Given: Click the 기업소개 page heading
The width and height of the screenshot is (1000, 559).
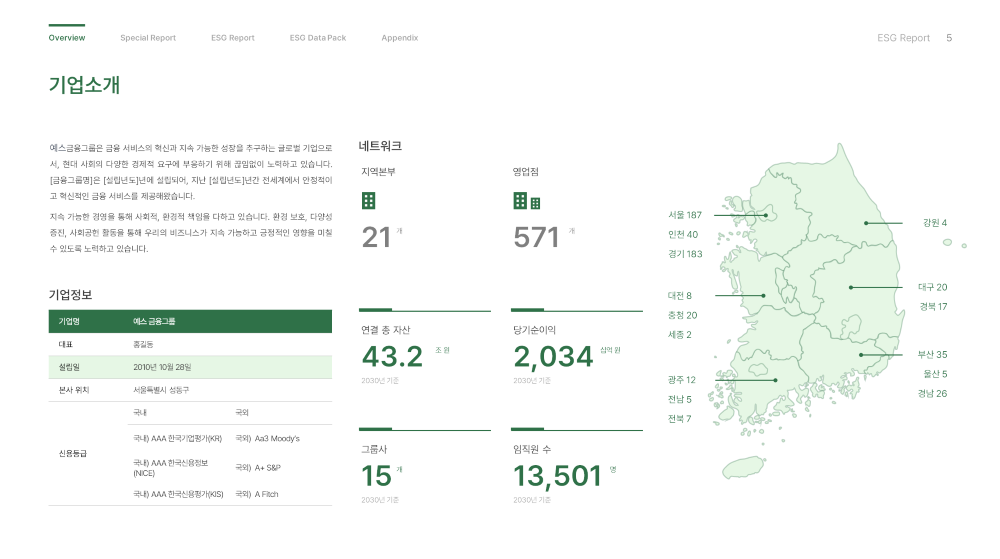Looking at the screenshot, I should [84, 85].
